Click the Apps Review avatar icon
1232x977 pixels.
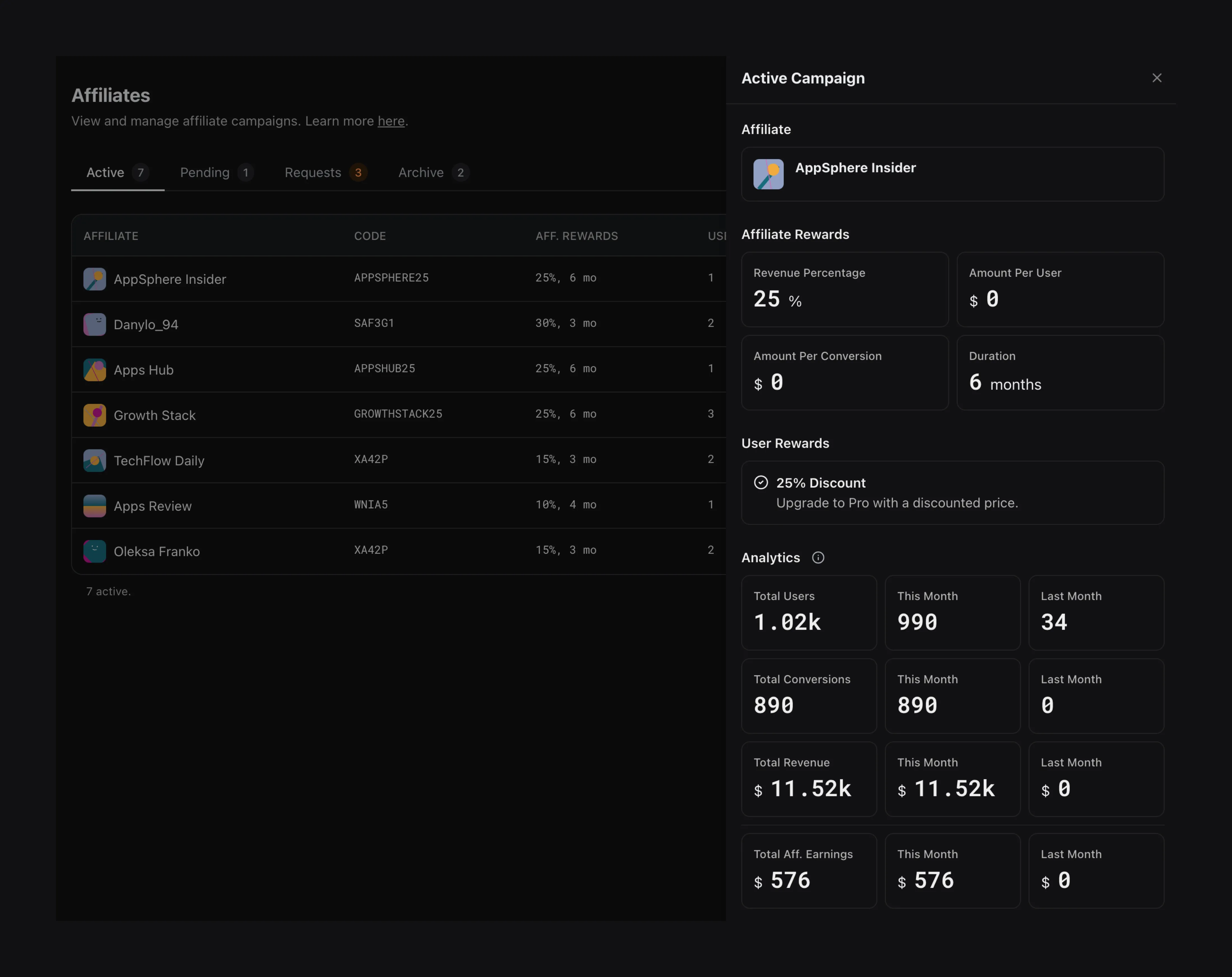pos(94,506)
